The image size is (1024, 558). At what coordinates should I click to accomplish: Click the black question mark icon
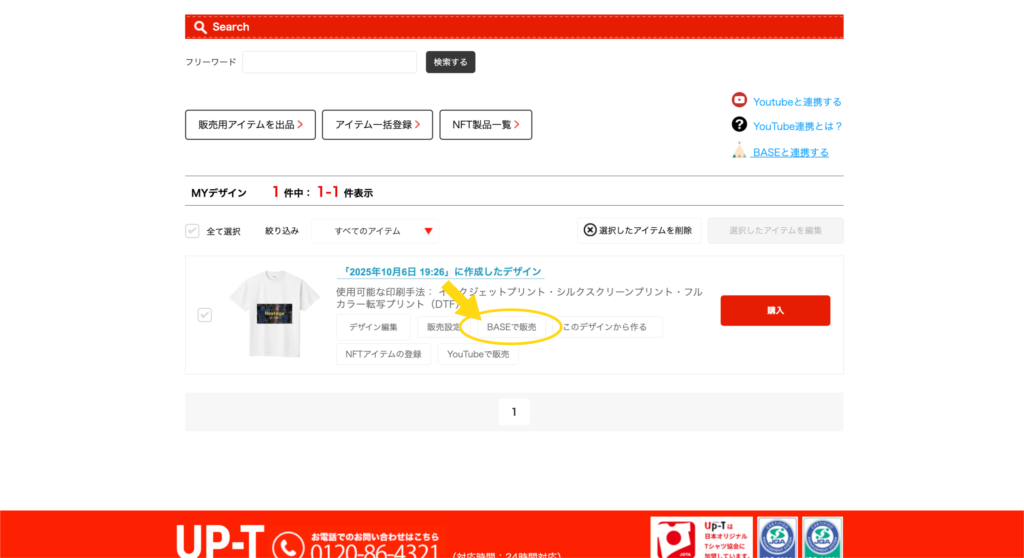click(739, 125)
